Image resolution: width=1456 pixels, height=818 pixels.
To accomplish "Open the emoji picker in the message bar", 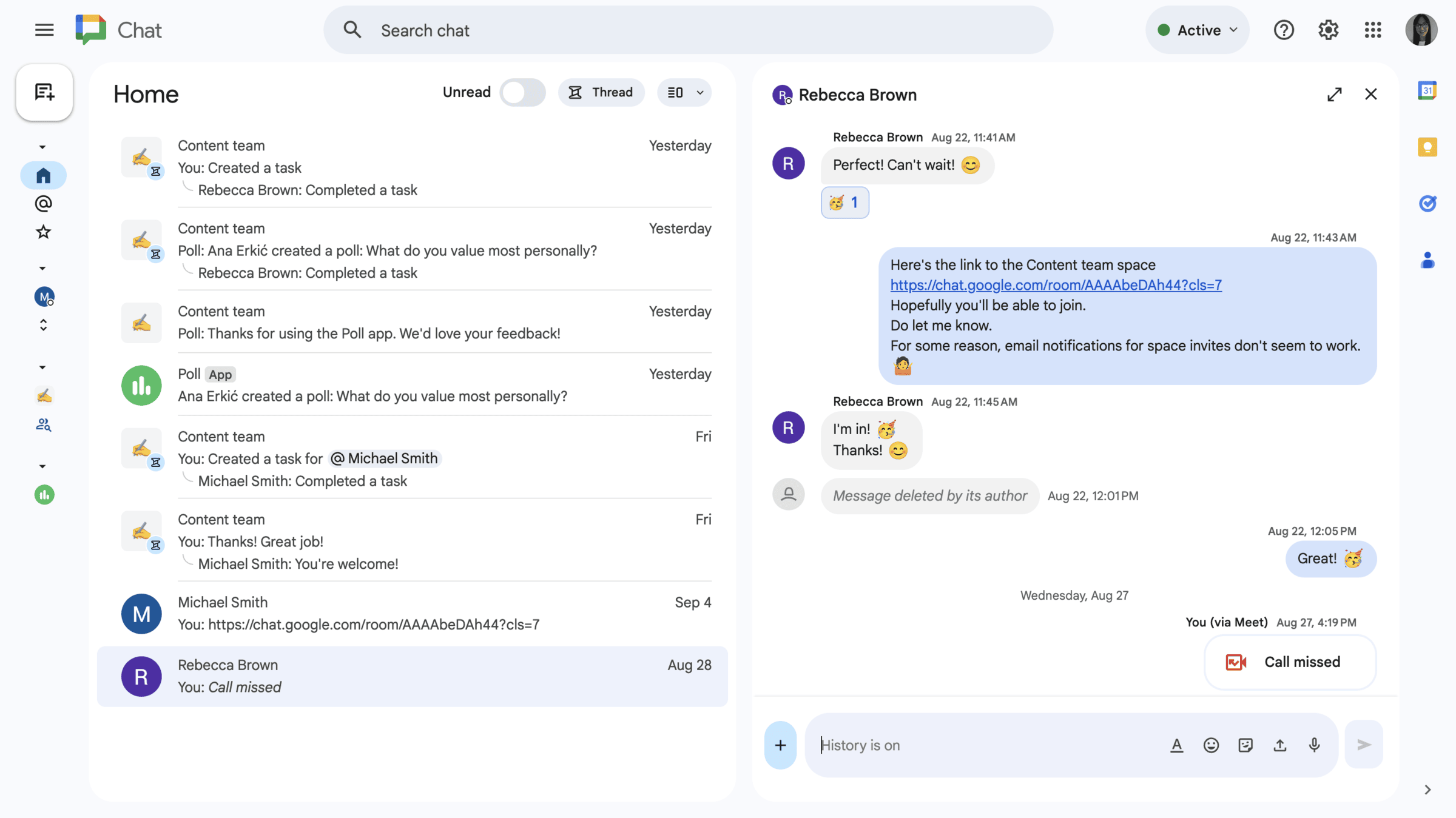I will click(x=1211, y=745).
